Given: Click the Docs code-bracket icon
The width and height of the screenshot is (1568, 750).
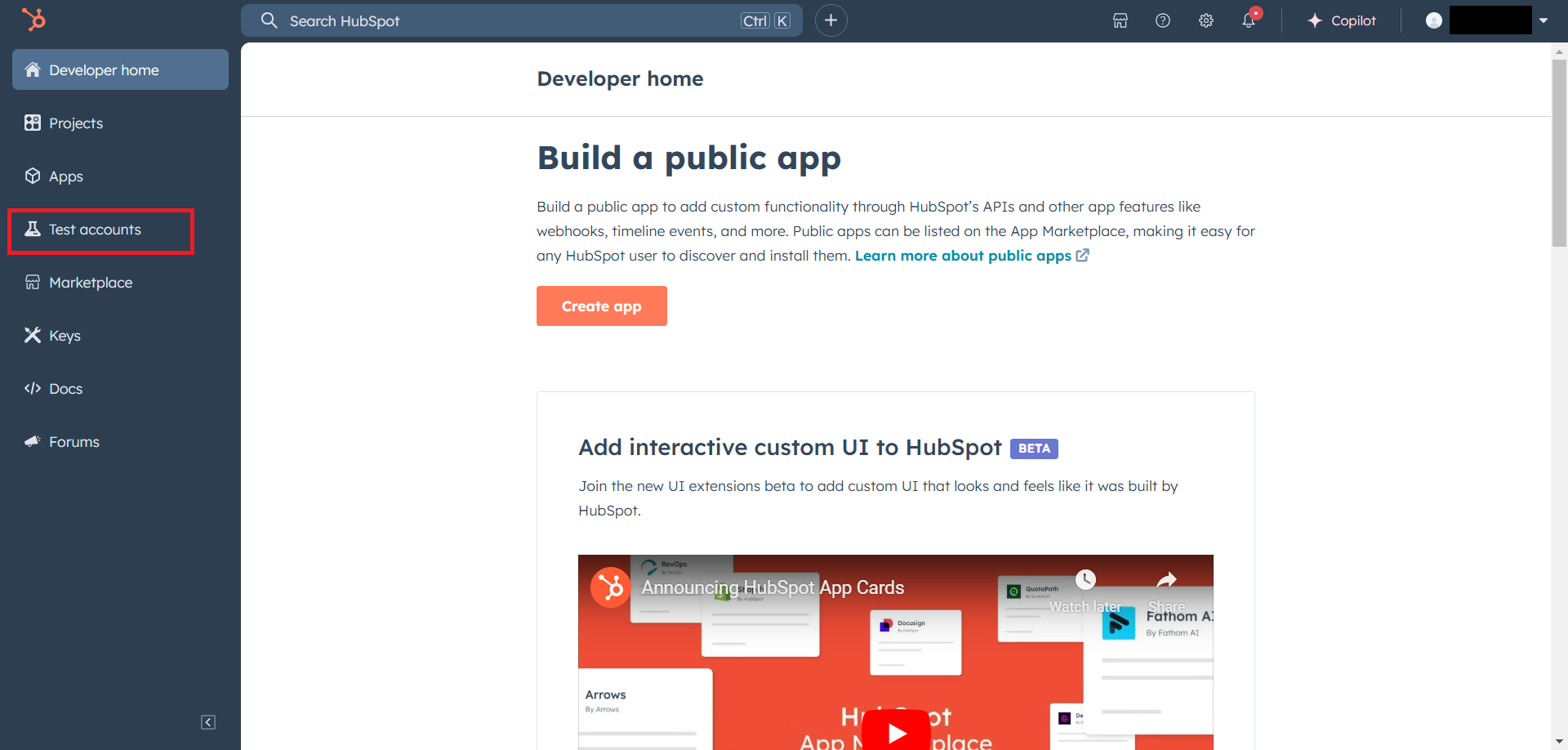Looking at the screenshot, I should pos(33,388).
